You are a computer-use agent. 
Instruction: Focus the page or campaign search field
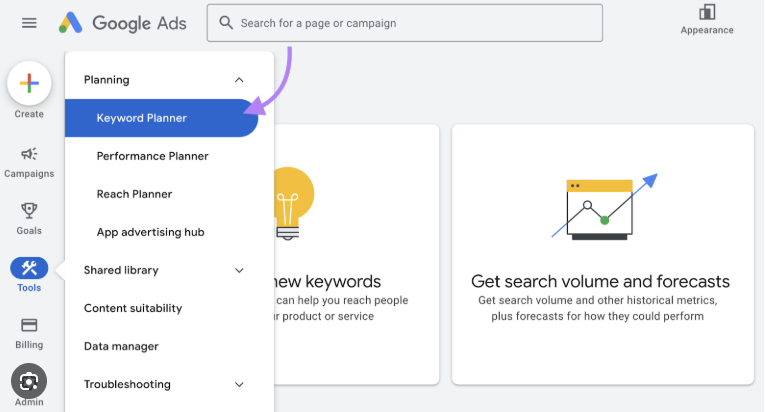click(405, 23)
